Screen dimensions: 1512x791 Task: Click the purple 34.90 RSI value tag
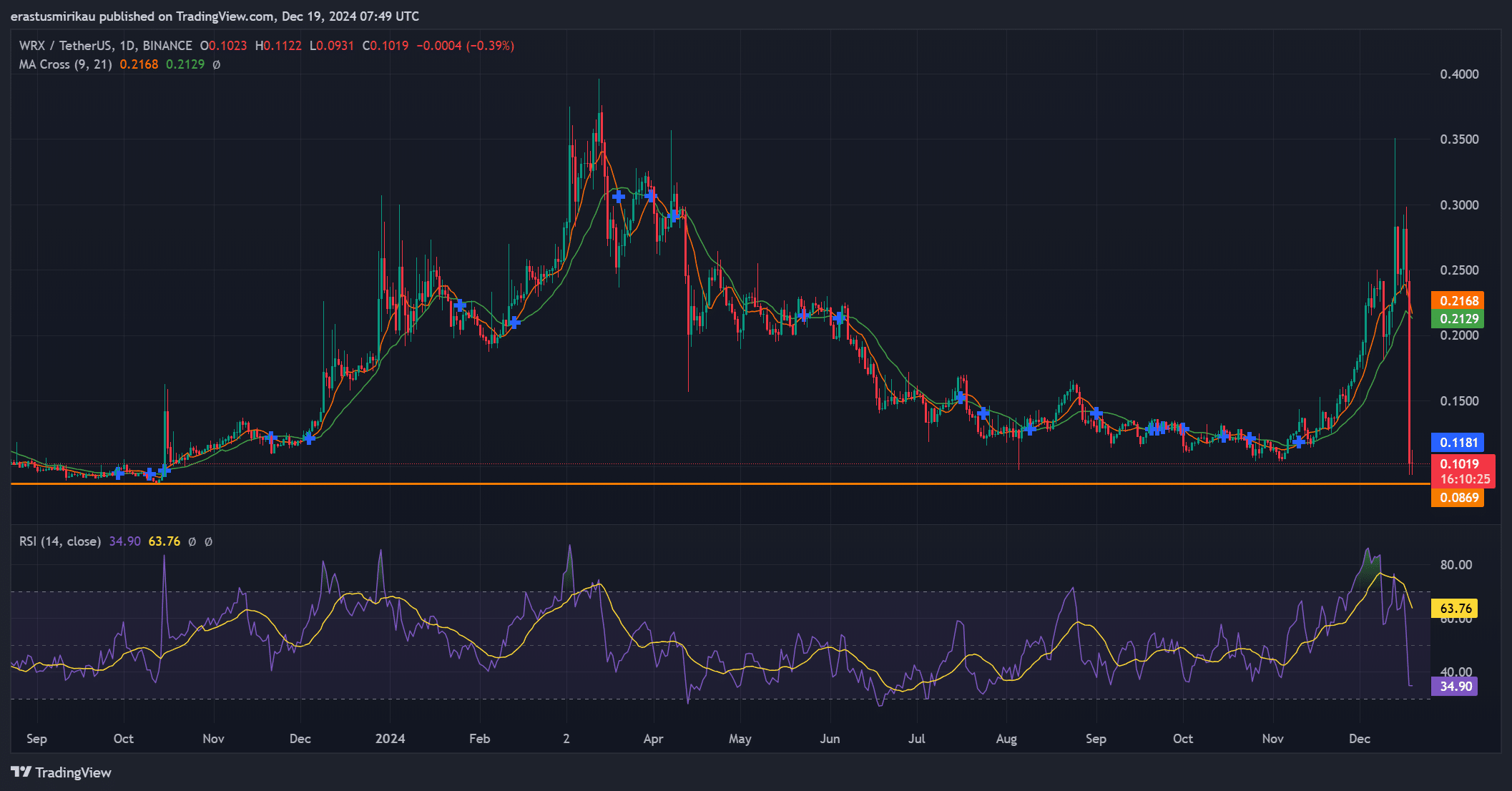pyautogui.click(x=1455, y=687)
